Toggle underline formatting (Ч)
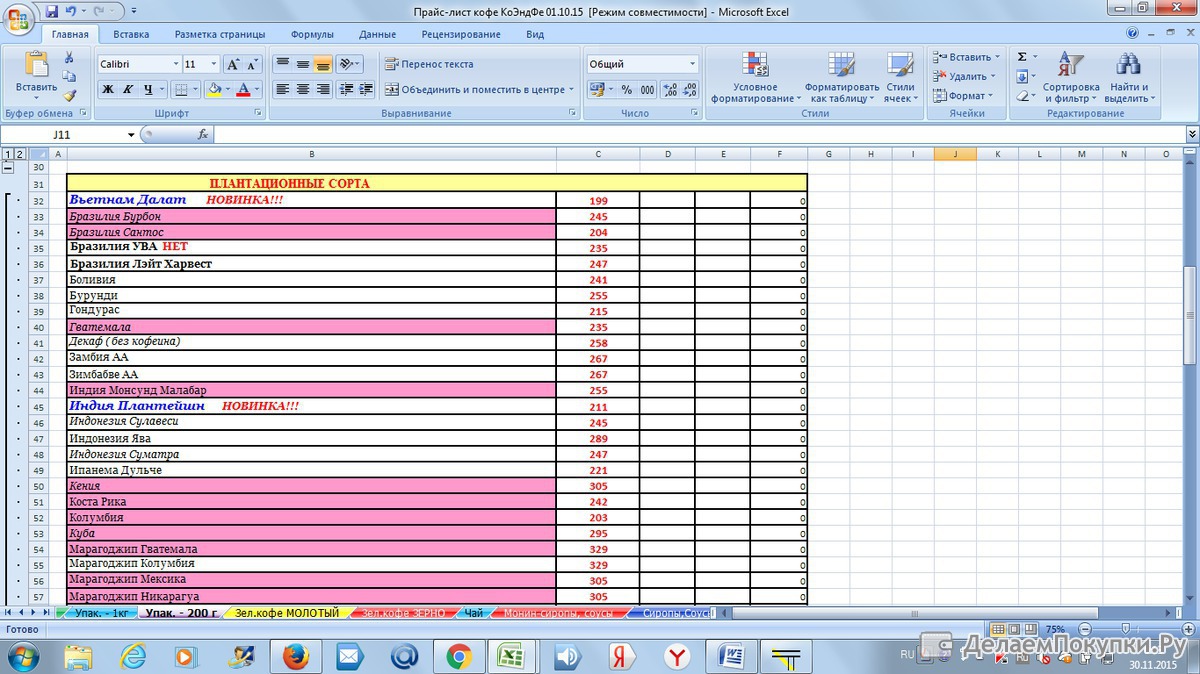The image size is (1200, 674). pos(150,89)
